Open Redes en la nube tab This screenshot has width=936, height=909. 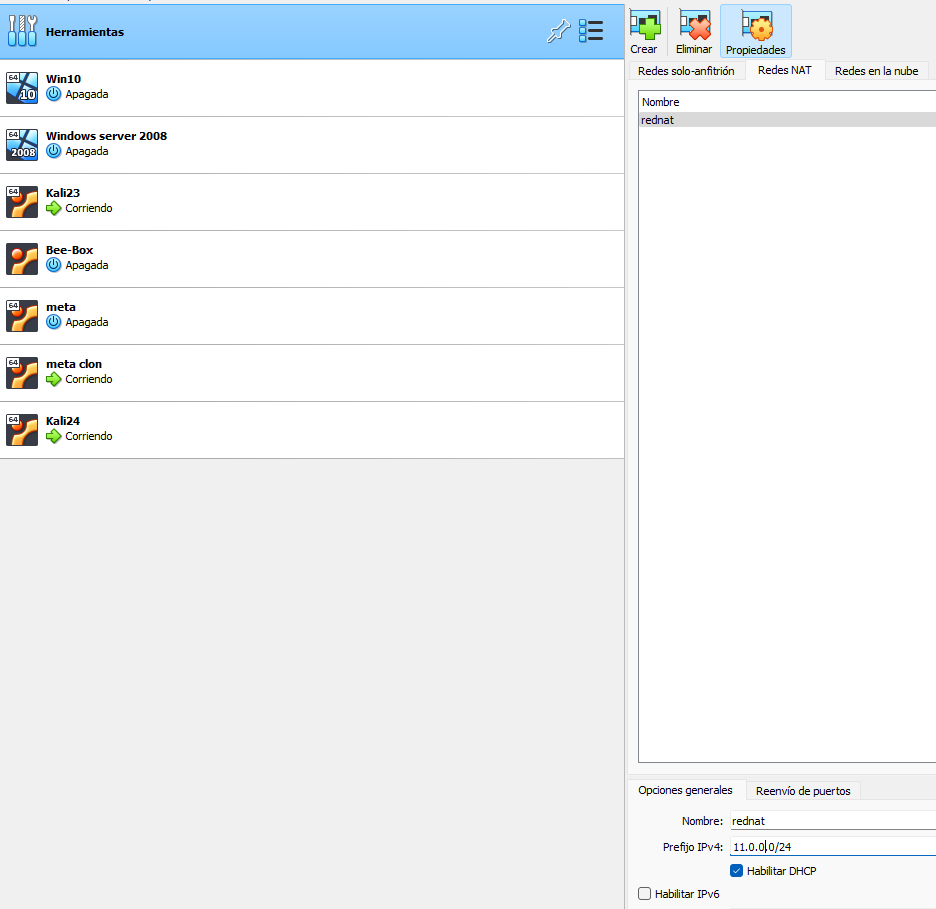[876, 71]
